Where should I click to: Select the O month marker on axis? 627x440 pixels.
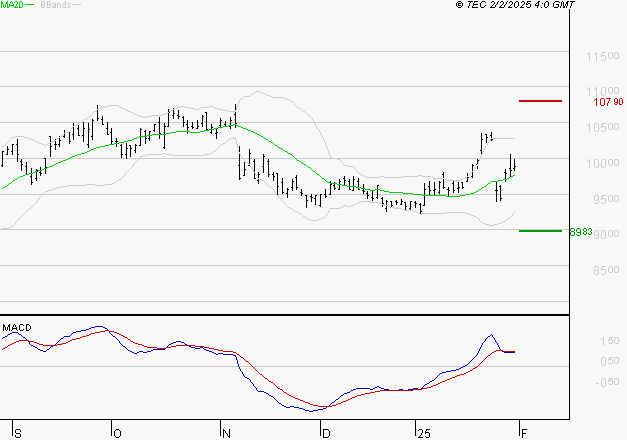[117, 433]
